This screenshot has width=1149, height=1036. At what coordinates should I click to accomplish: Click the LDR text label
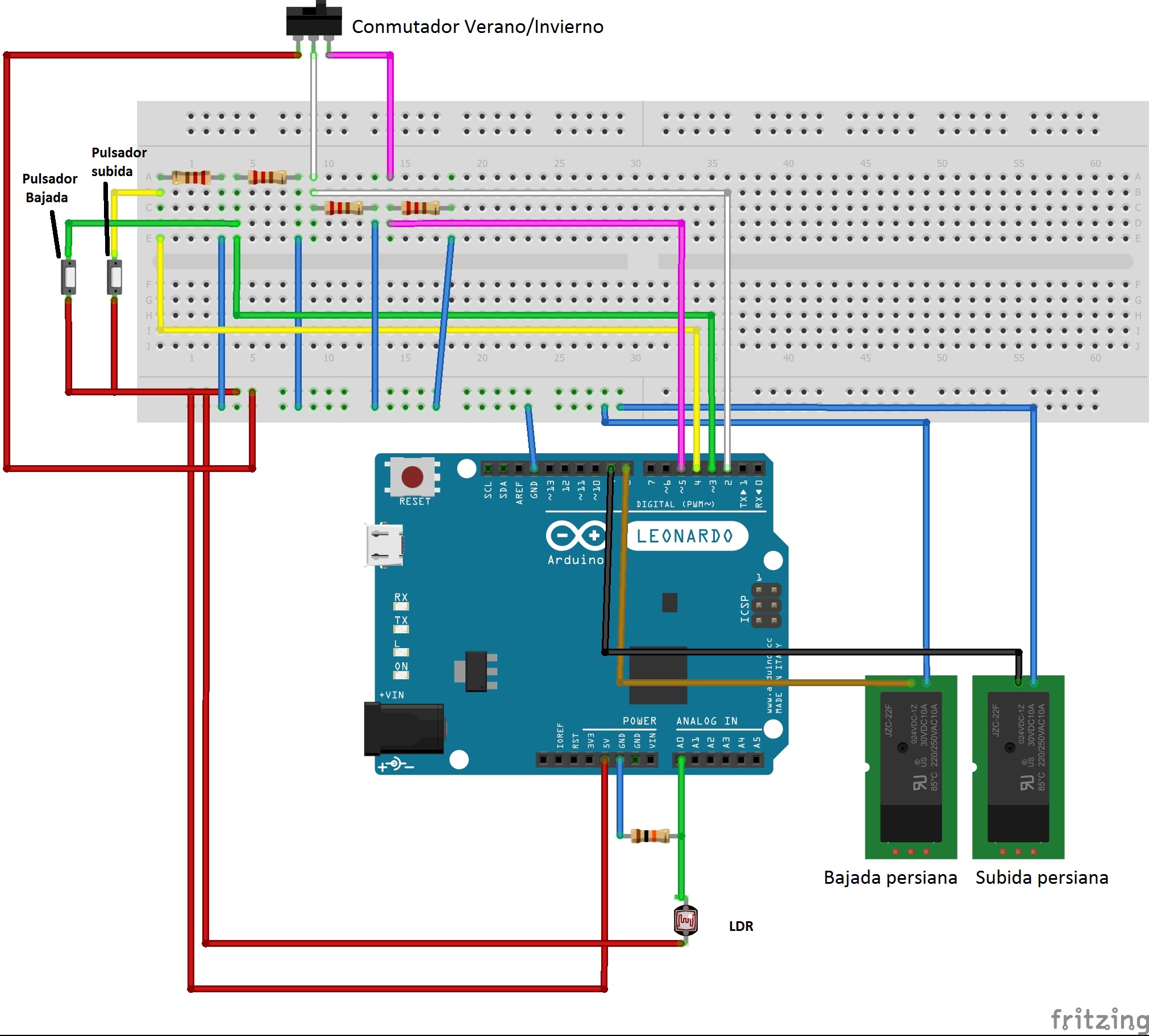[740, 926]
